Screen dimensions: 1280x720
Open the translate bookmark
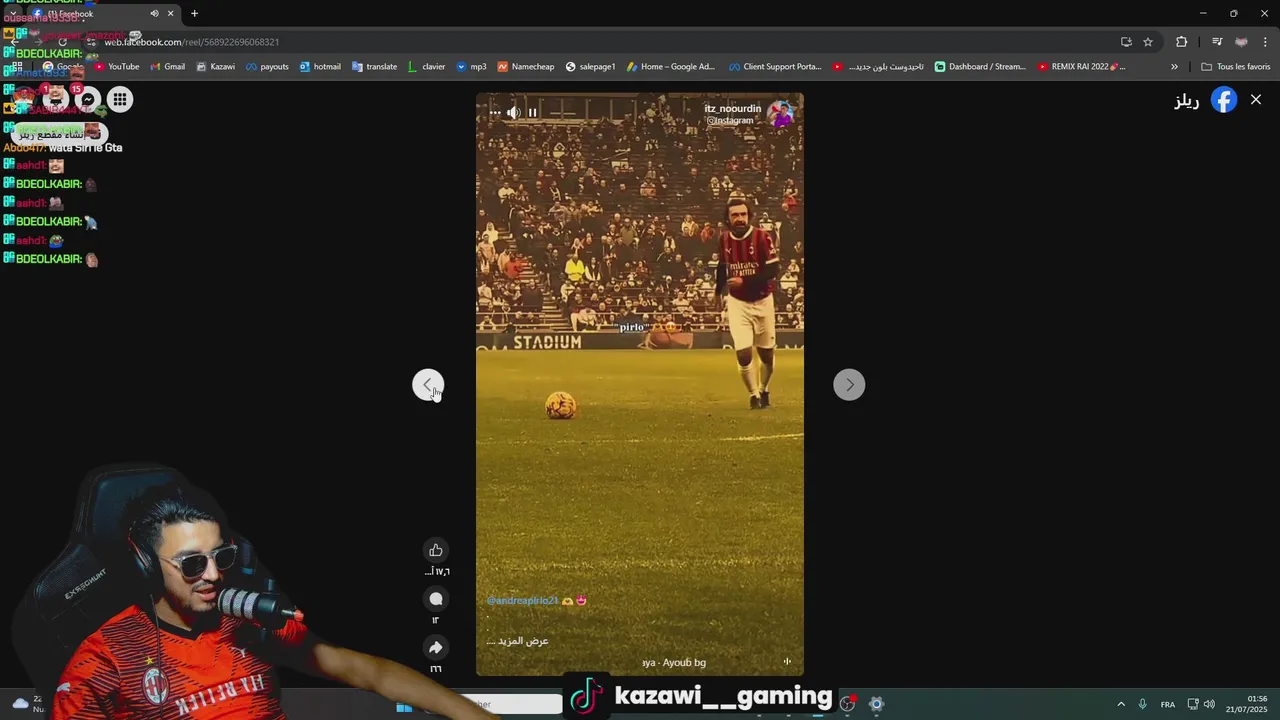375,67
